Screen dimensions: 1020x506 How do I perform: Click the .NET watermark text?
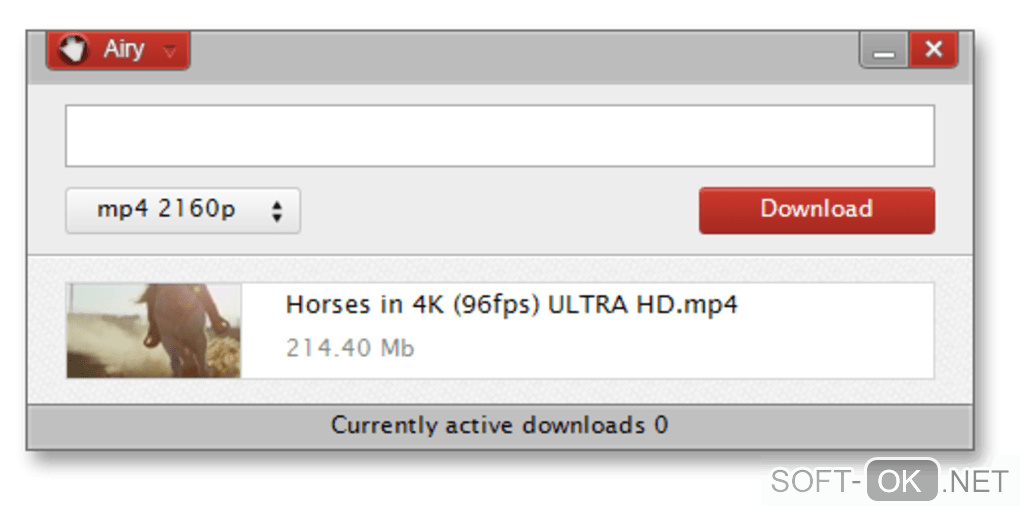(x=975, y=482)
